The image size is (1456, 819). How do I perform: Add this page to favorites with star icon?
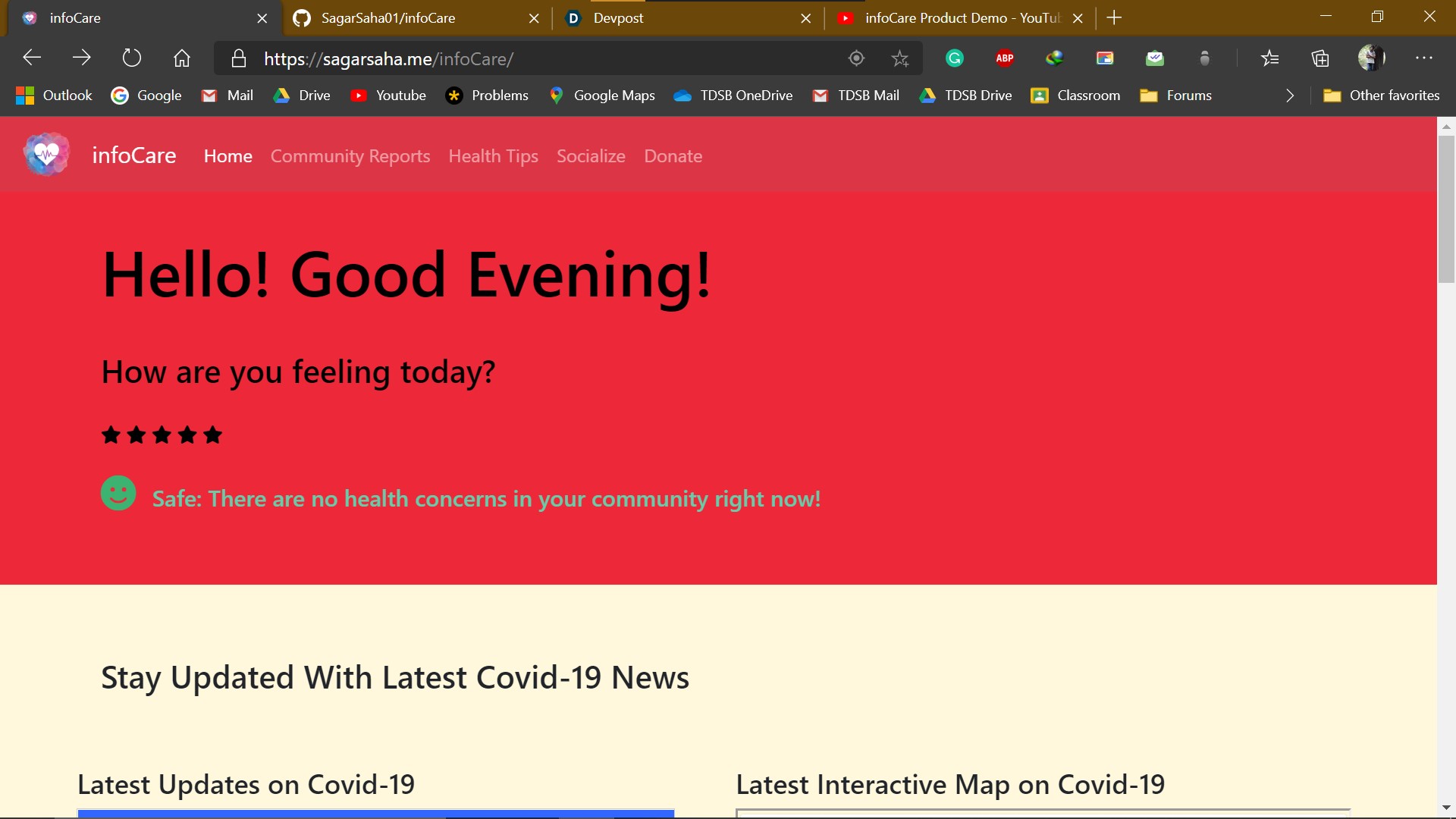tap(900, 58)
